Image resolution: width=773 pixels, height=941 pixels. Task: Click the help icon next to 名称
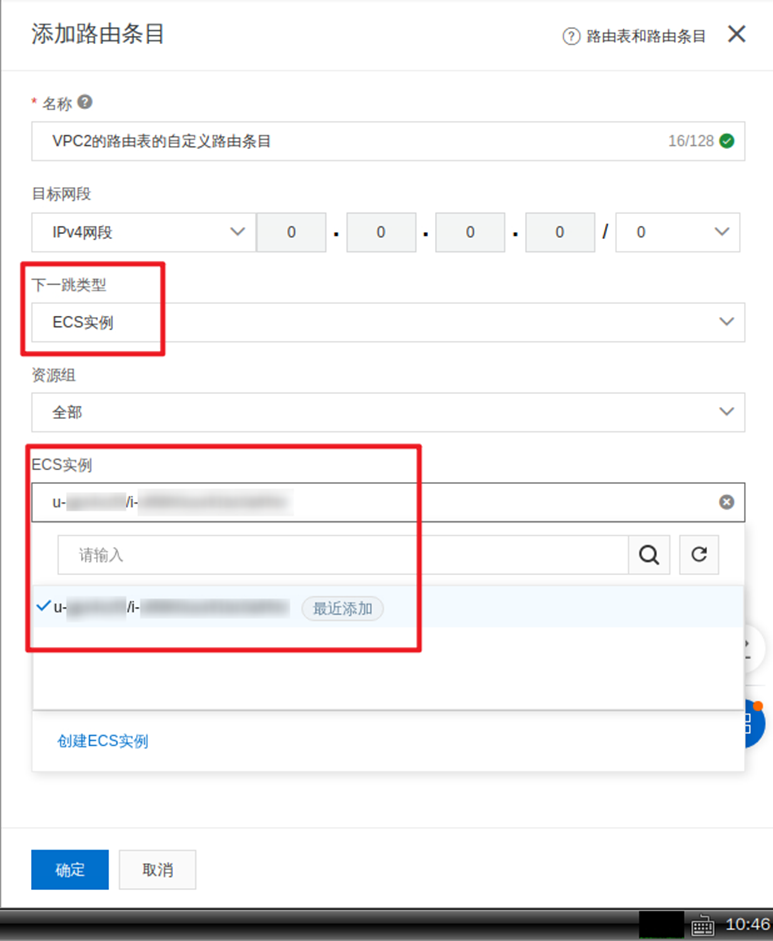tap(85, 102)
